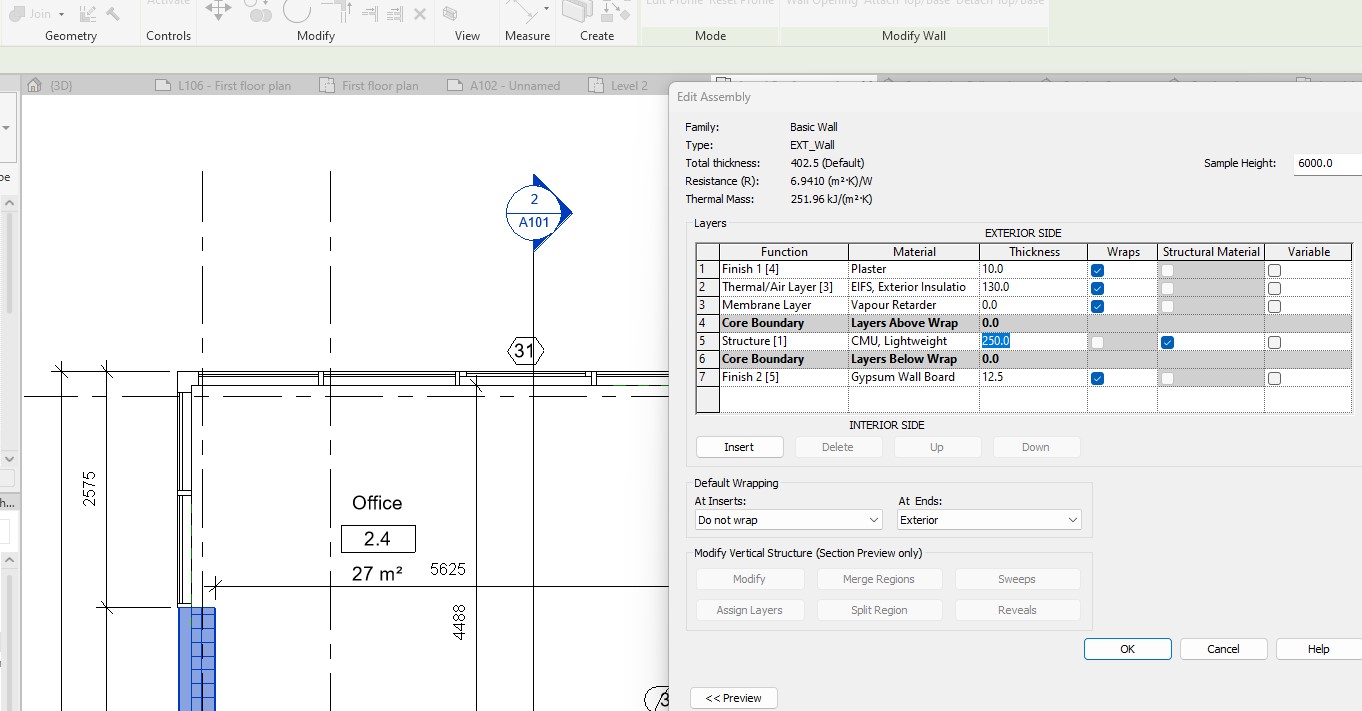Select the Finish 1 [4] function cell
Viewport: 1362px width, 711px height.
pyautogui.click(x=784, y=269)
